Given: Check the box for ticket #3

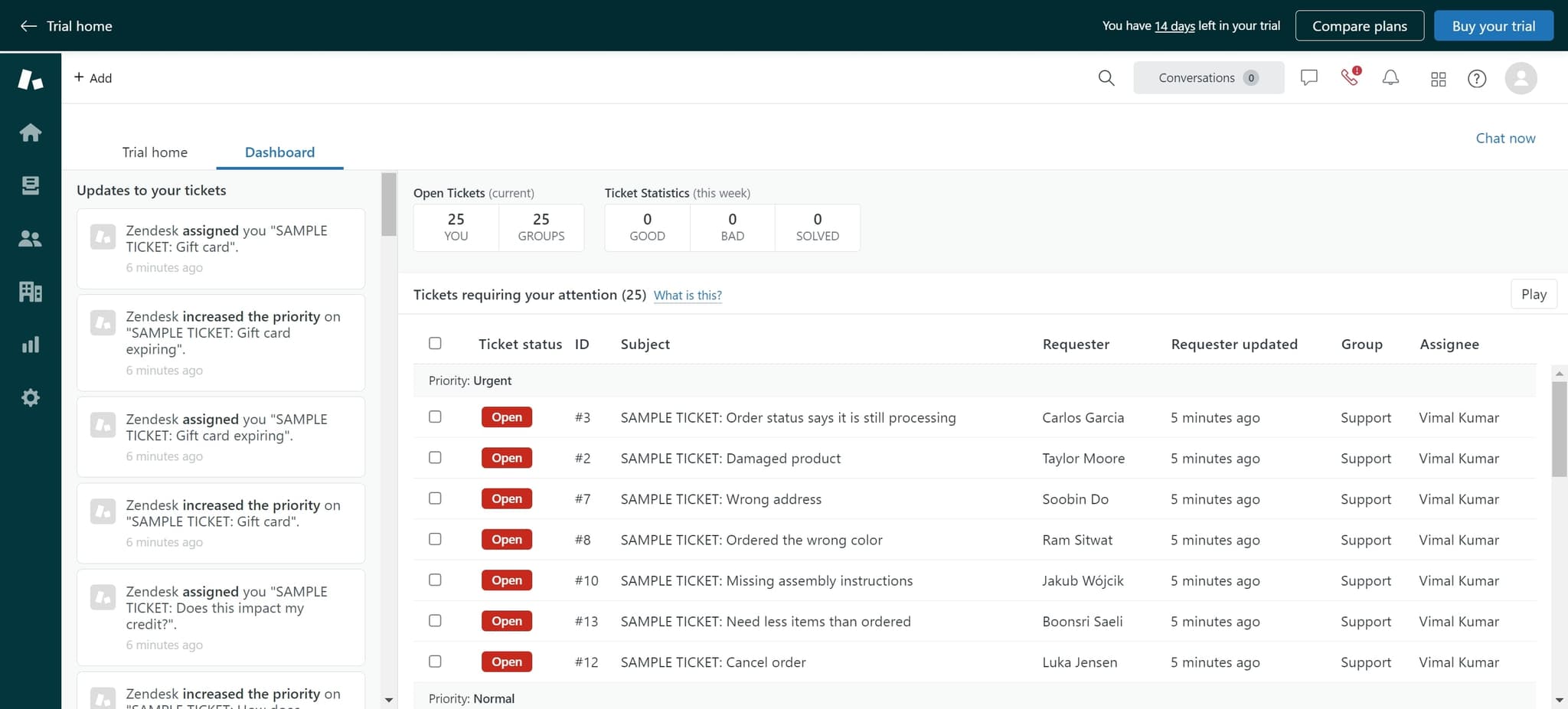Looking at the screenshot, I should click(x=435, y=417).
